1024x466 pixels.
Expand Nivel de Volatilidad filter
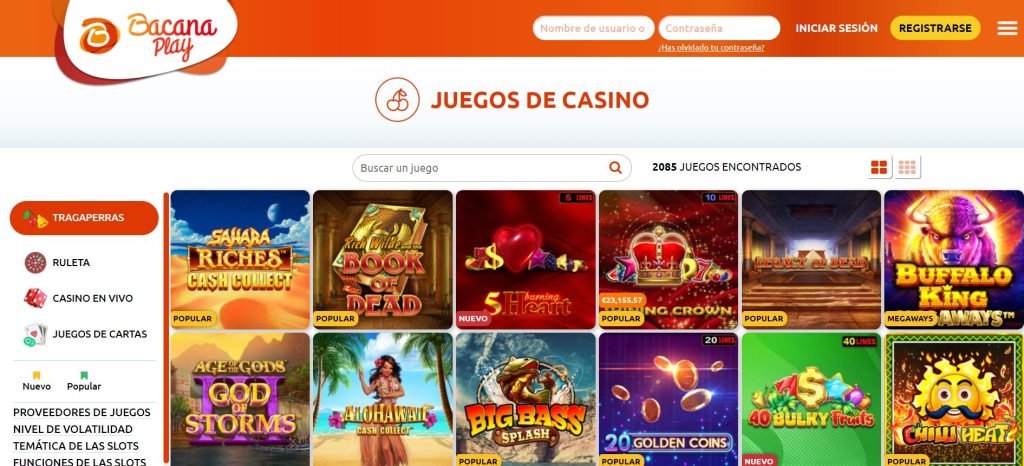coord(72,429)
